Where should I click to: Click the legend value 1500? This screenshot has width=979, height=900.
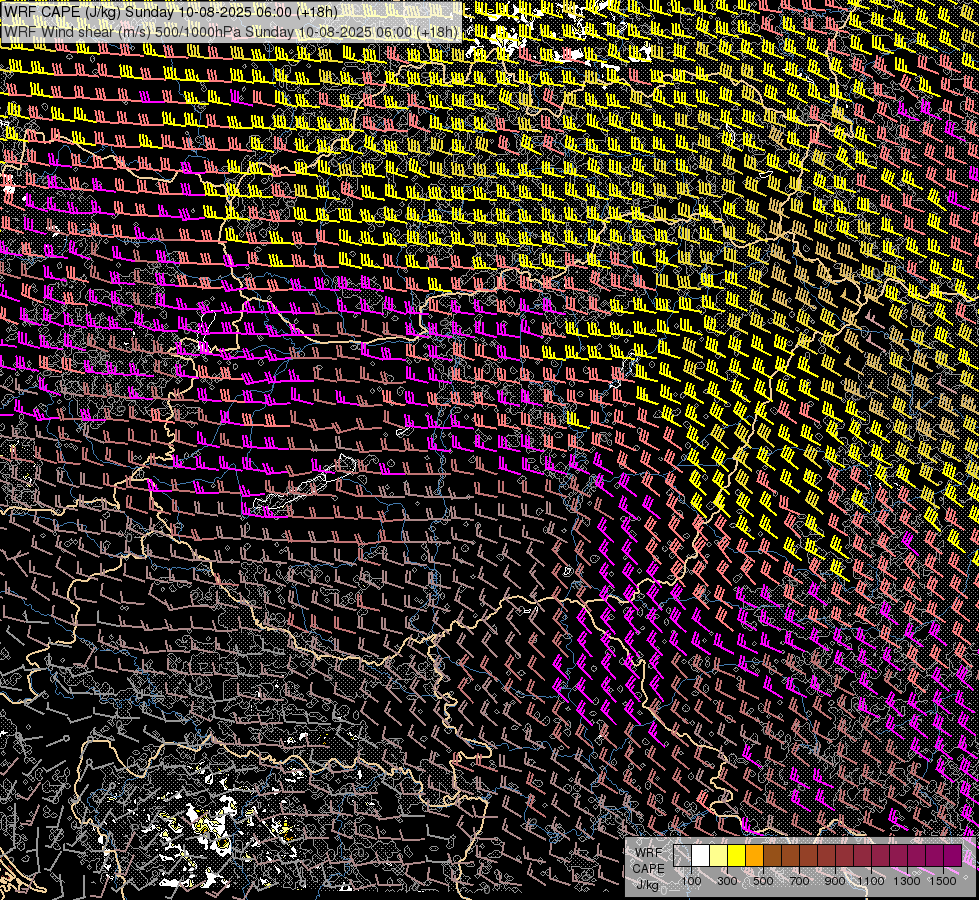pos(943,881)
